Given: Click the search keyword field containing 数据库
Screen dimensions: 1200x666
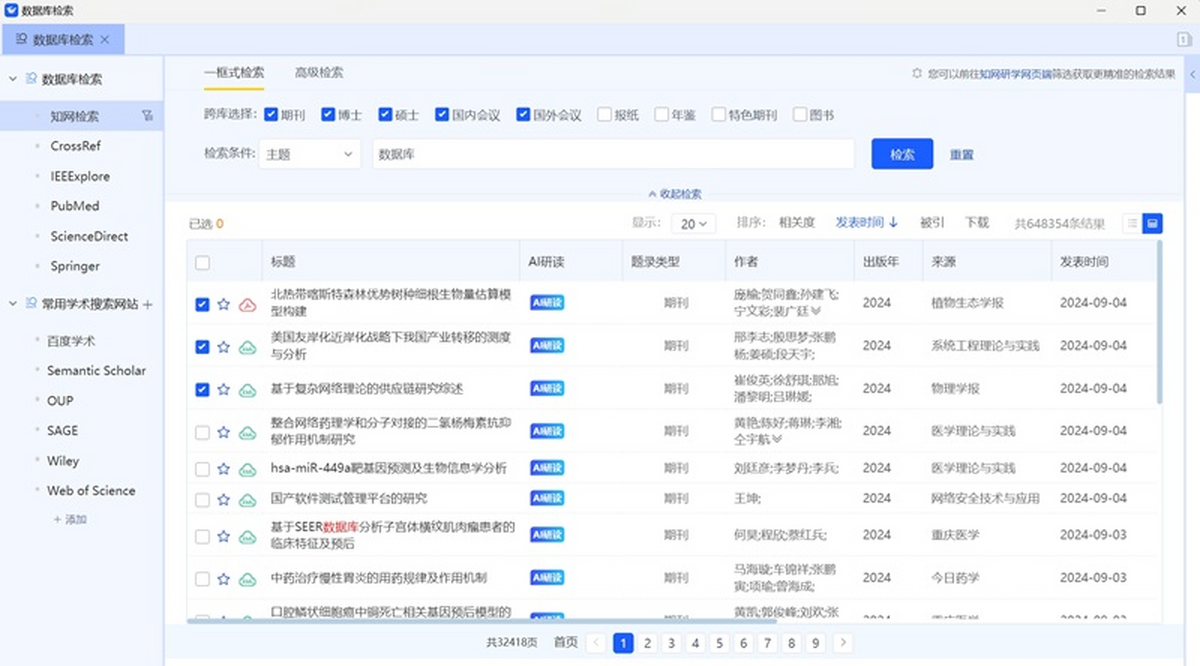Looking at the screenshot, I should click(613, 154).
